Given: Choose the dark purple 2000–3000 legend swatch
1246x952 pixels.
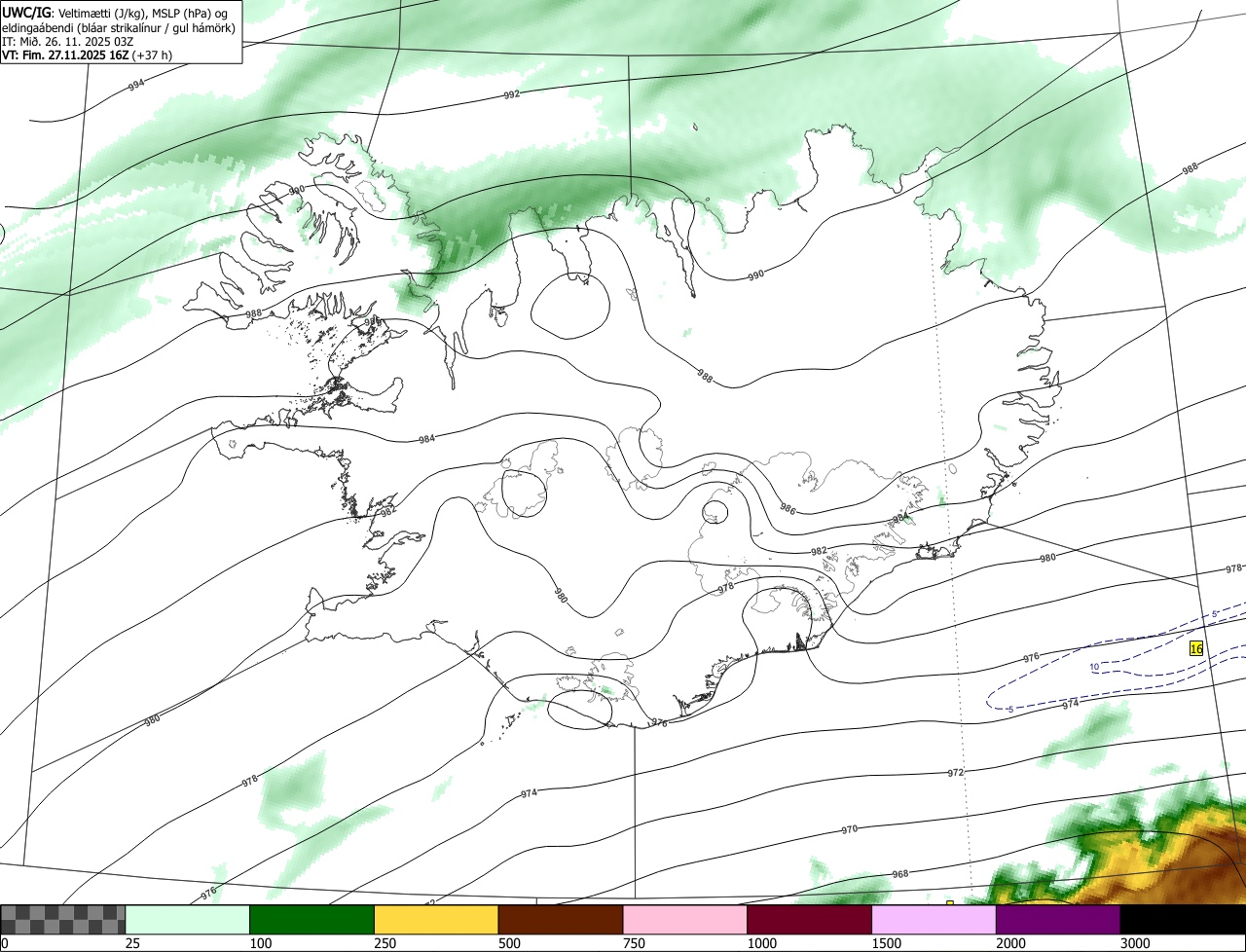Looking at the screenshot, I should pos(1058,920).
